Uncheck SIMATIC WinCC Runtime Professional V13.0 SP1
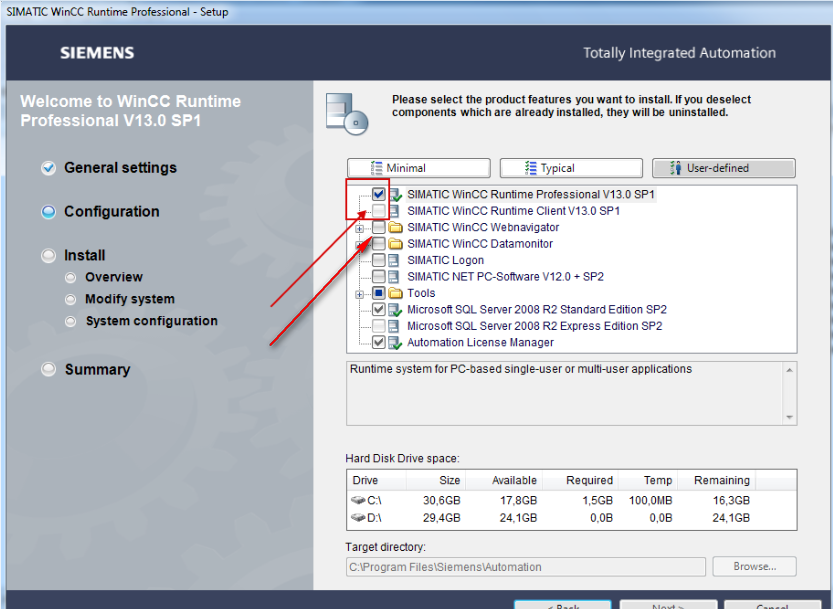The height and width of the screenshot is (609, 833). pos(378,194)
